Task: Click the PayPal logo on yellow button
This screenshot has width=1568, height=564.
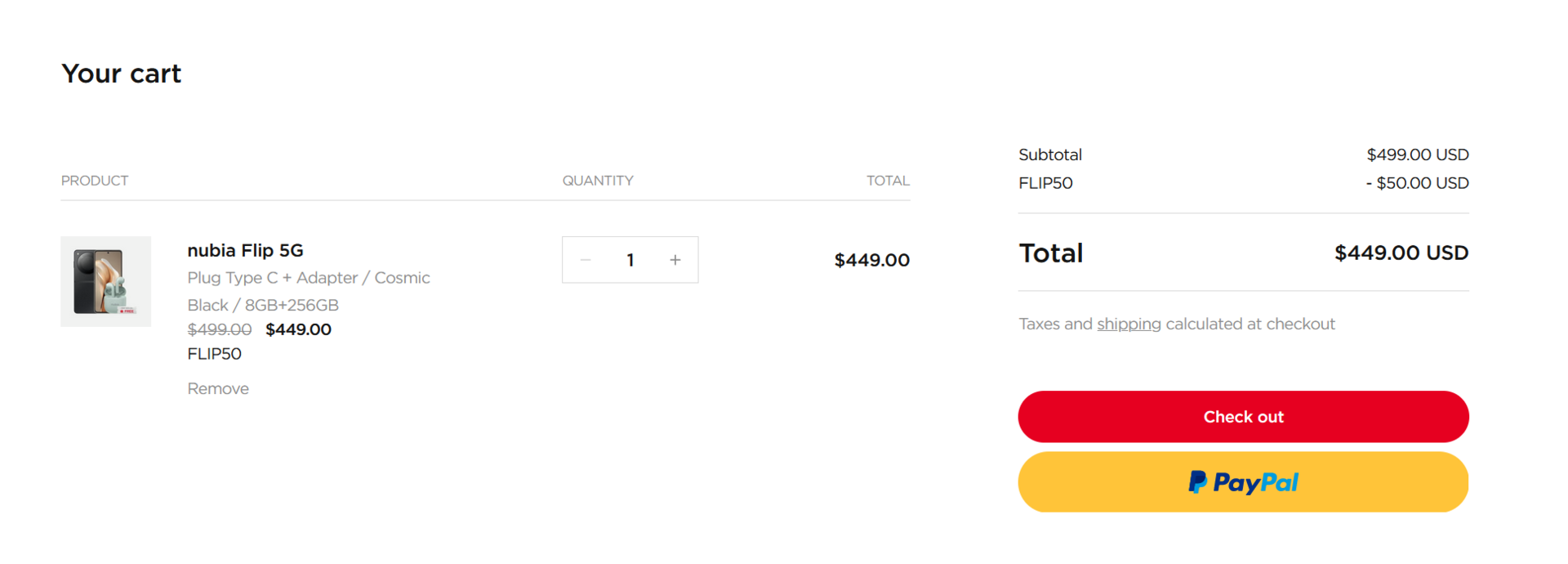Action: tap(1243, 482)
